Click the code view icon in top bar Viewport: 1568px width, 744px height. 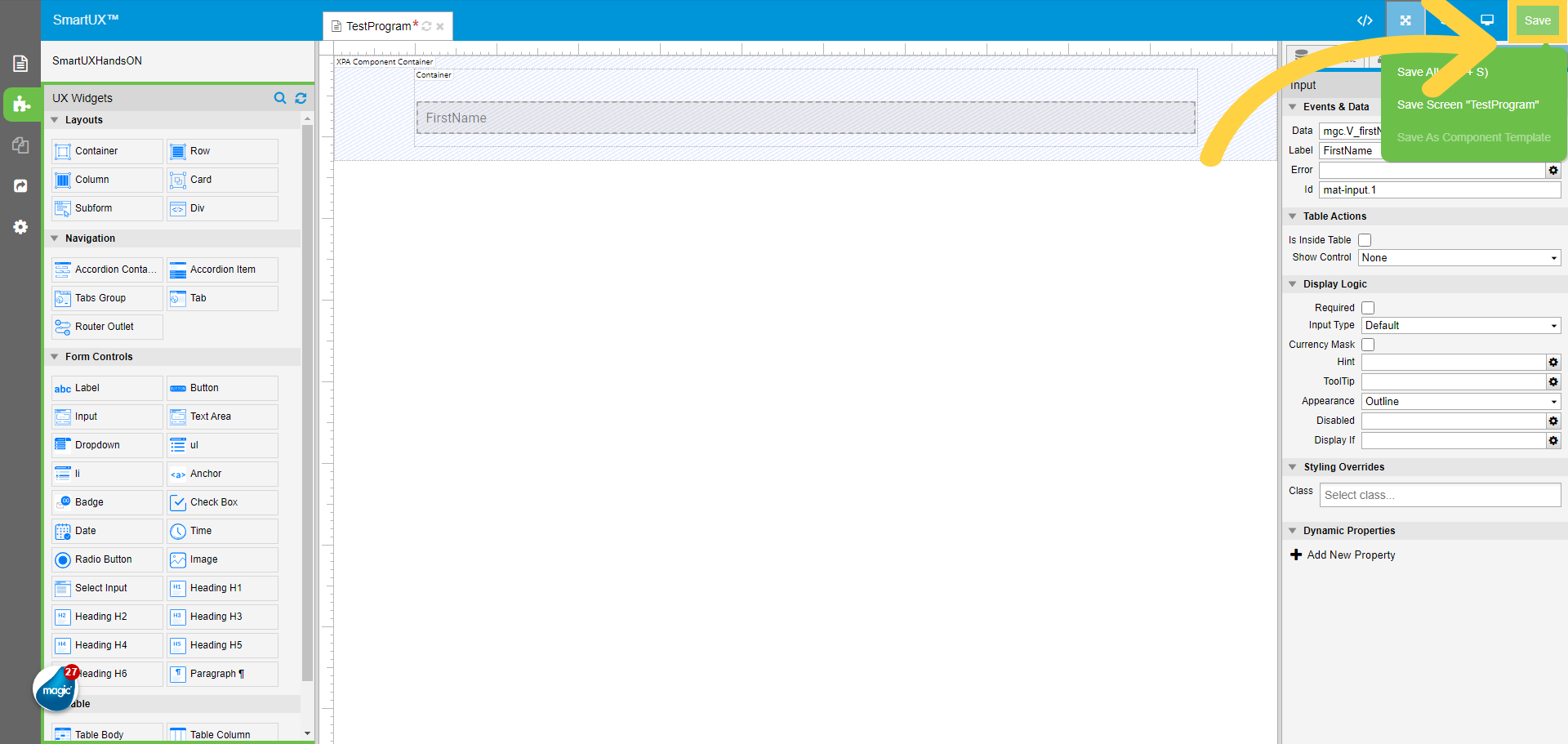click(1365, 20)
